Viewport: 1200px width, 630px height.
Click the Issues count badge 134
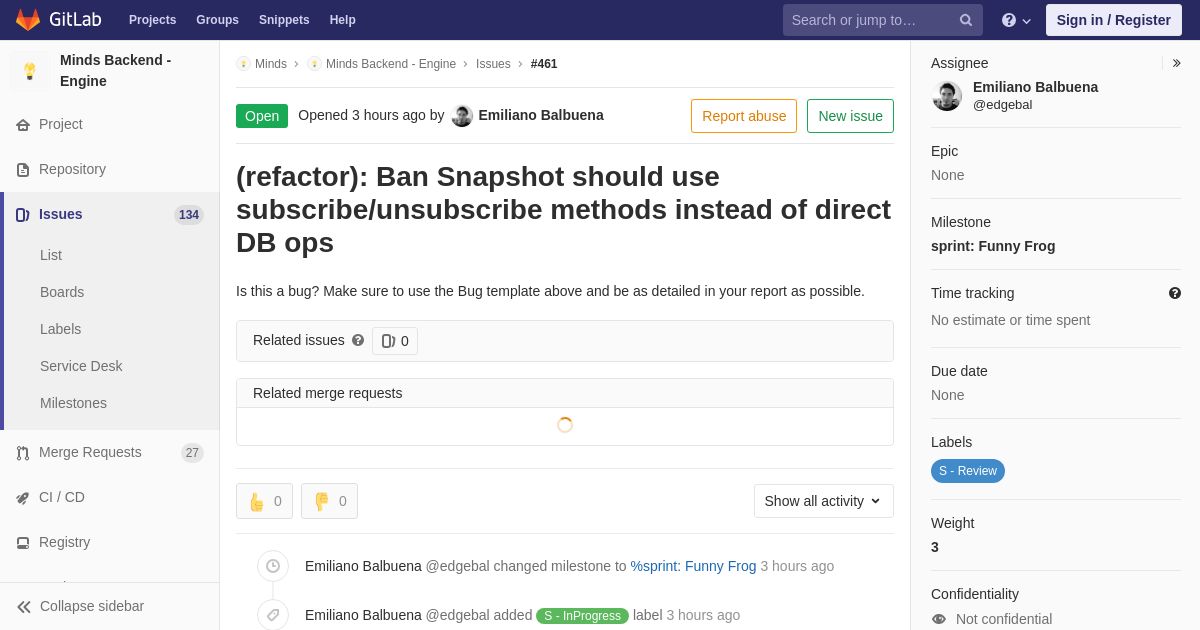tap(189, 215)
